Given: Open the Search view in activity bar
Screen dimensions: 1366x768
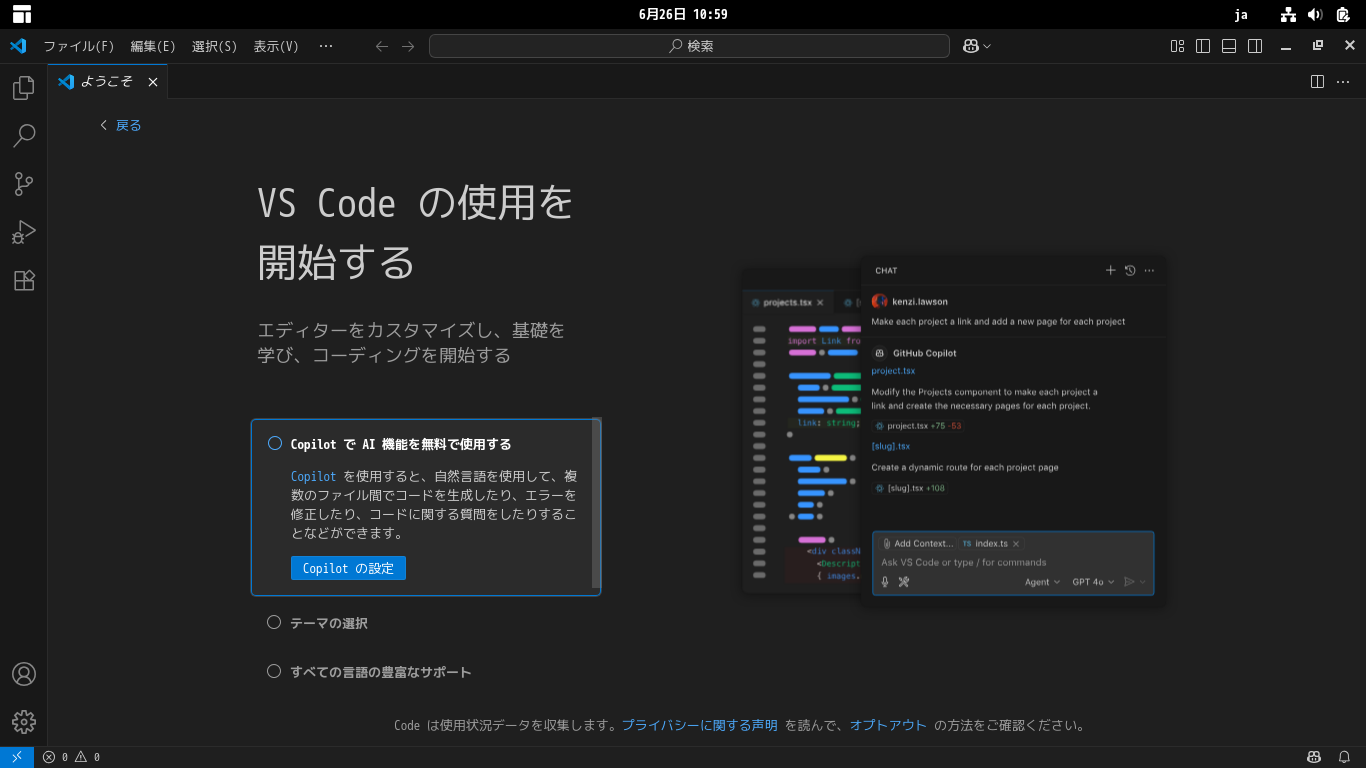Looking at the screenshot, I should (23, 136).
